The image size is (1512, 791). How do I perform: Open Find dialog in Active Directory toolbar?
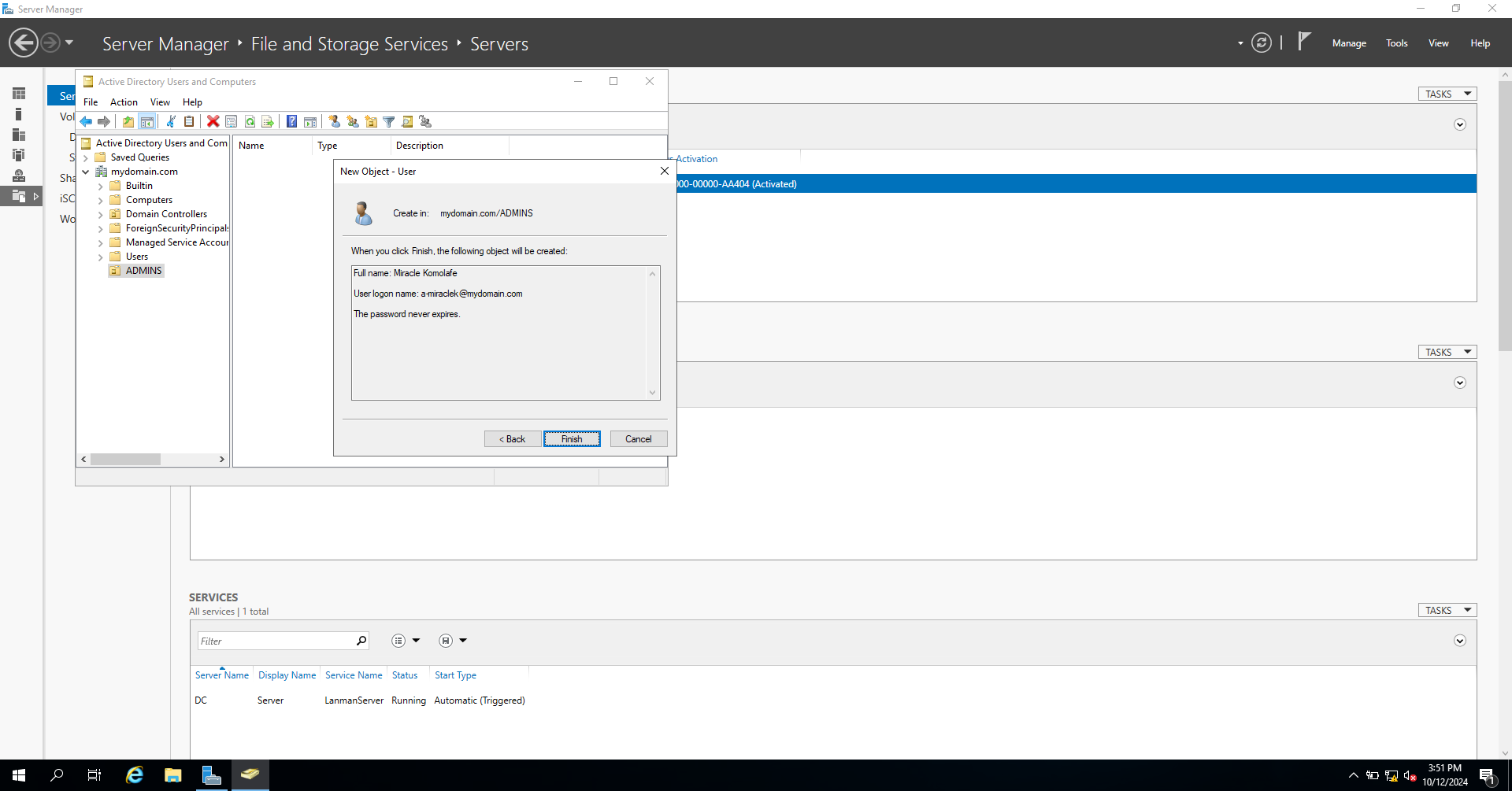(407, 121)
